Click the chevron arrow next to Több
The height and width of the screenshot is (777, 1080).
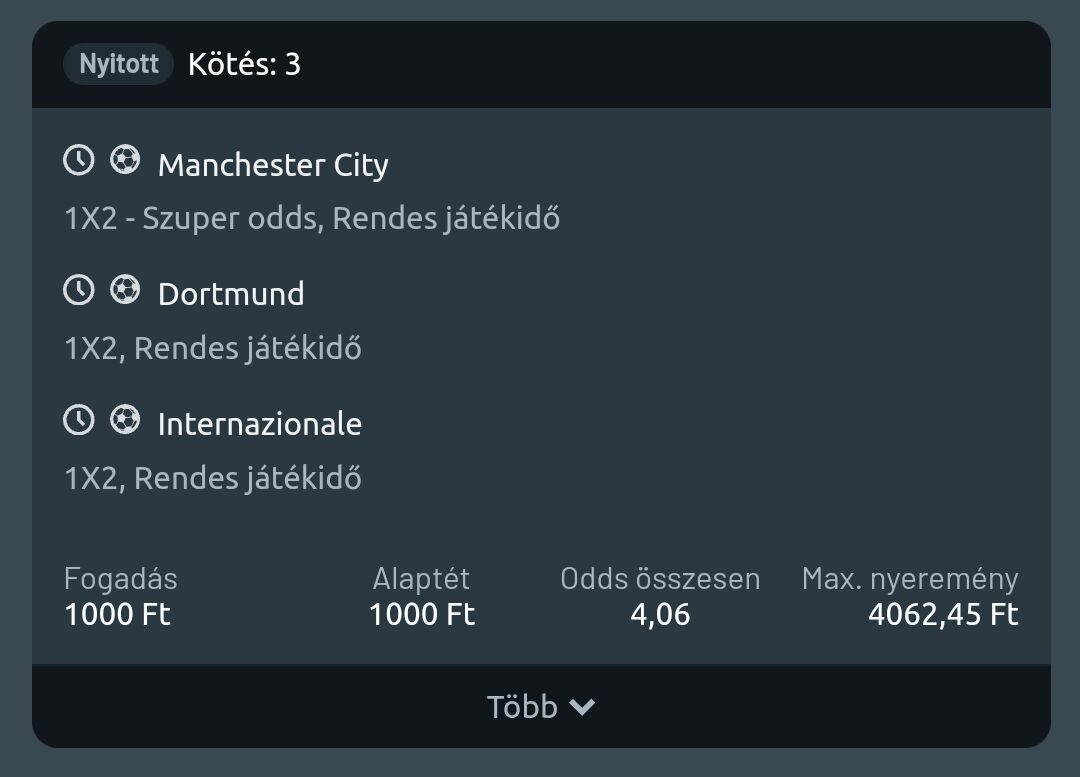tap(582, 707)
